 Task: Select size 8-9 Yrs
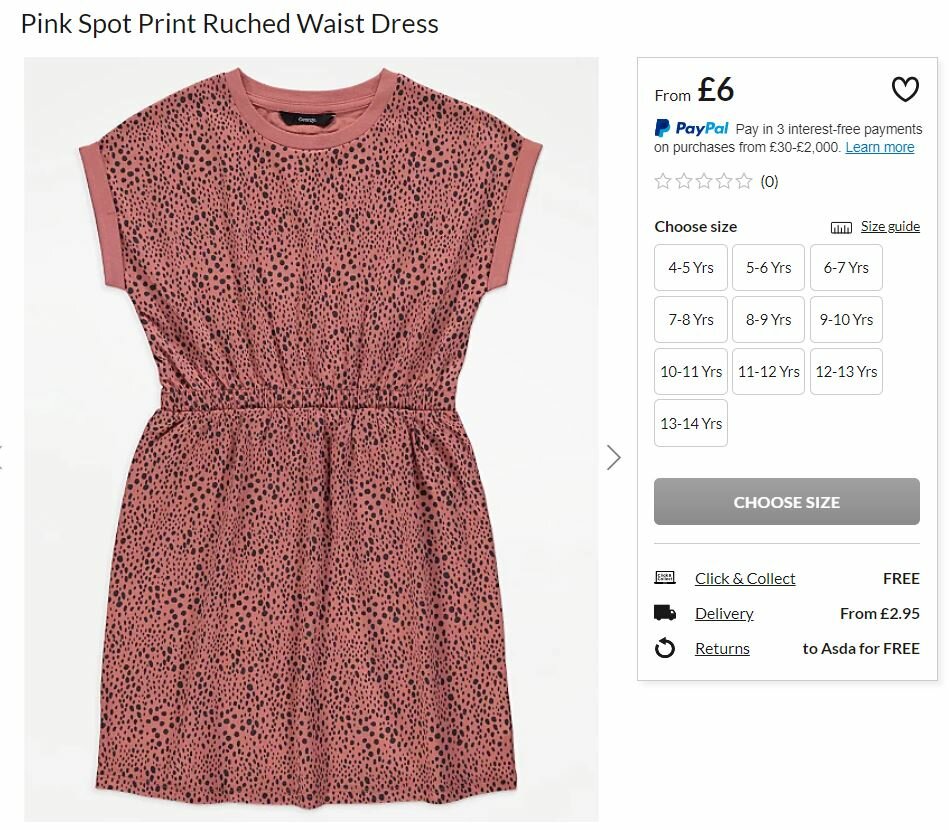point(768,320)
